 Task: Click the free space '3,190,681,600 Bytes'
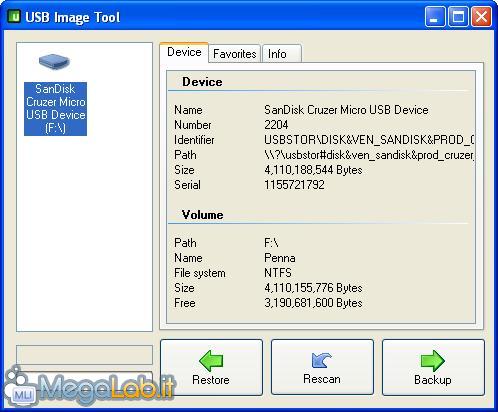point(313,303)
